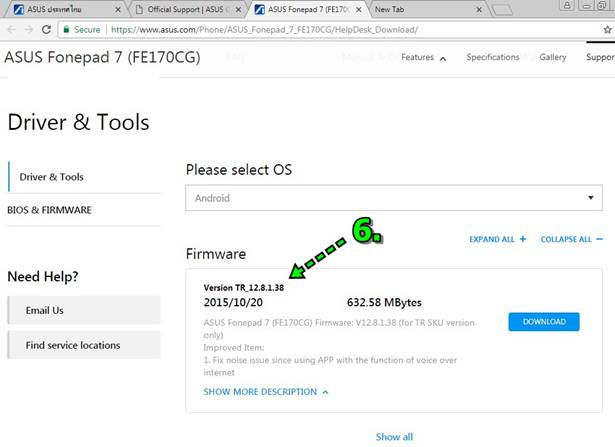Close the New Tab tab
The width and height of the screenshot is (615, 447).
coord(479,10)
